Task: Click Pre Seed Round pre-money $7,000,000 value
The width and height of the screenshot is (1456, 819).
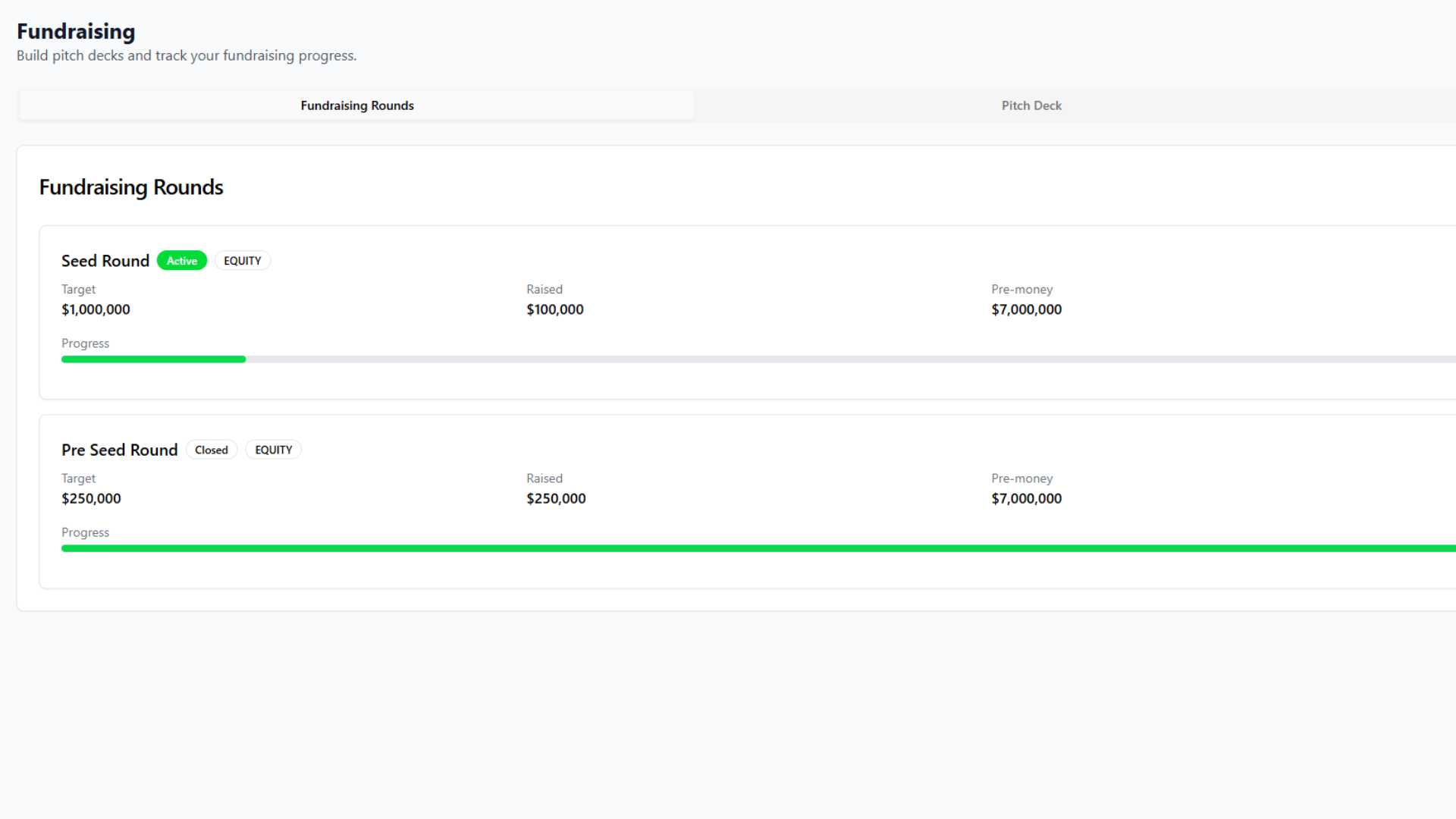Action: coord(1026,498)
